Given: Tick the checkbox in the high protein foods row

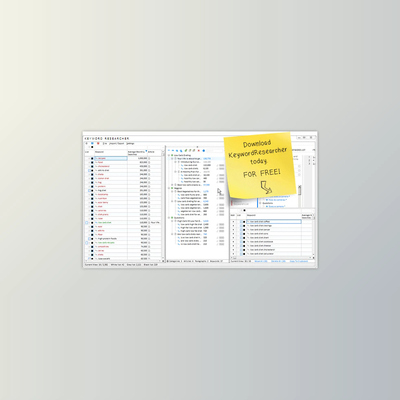Looking at the screenshot, I should (x=89, y=239).
